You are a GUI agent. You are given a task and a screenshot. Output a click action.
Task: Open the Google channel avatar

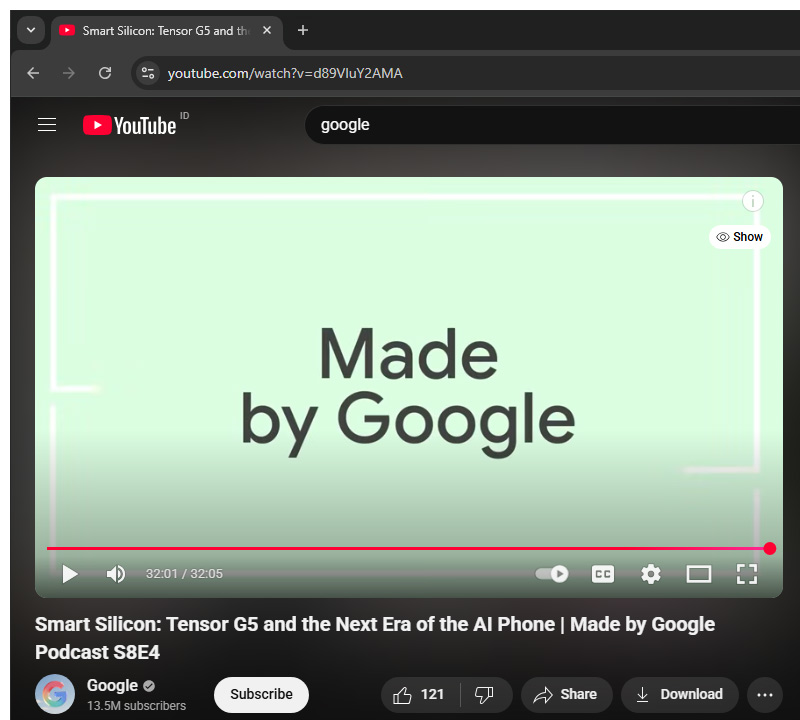[x=55, y=694]
